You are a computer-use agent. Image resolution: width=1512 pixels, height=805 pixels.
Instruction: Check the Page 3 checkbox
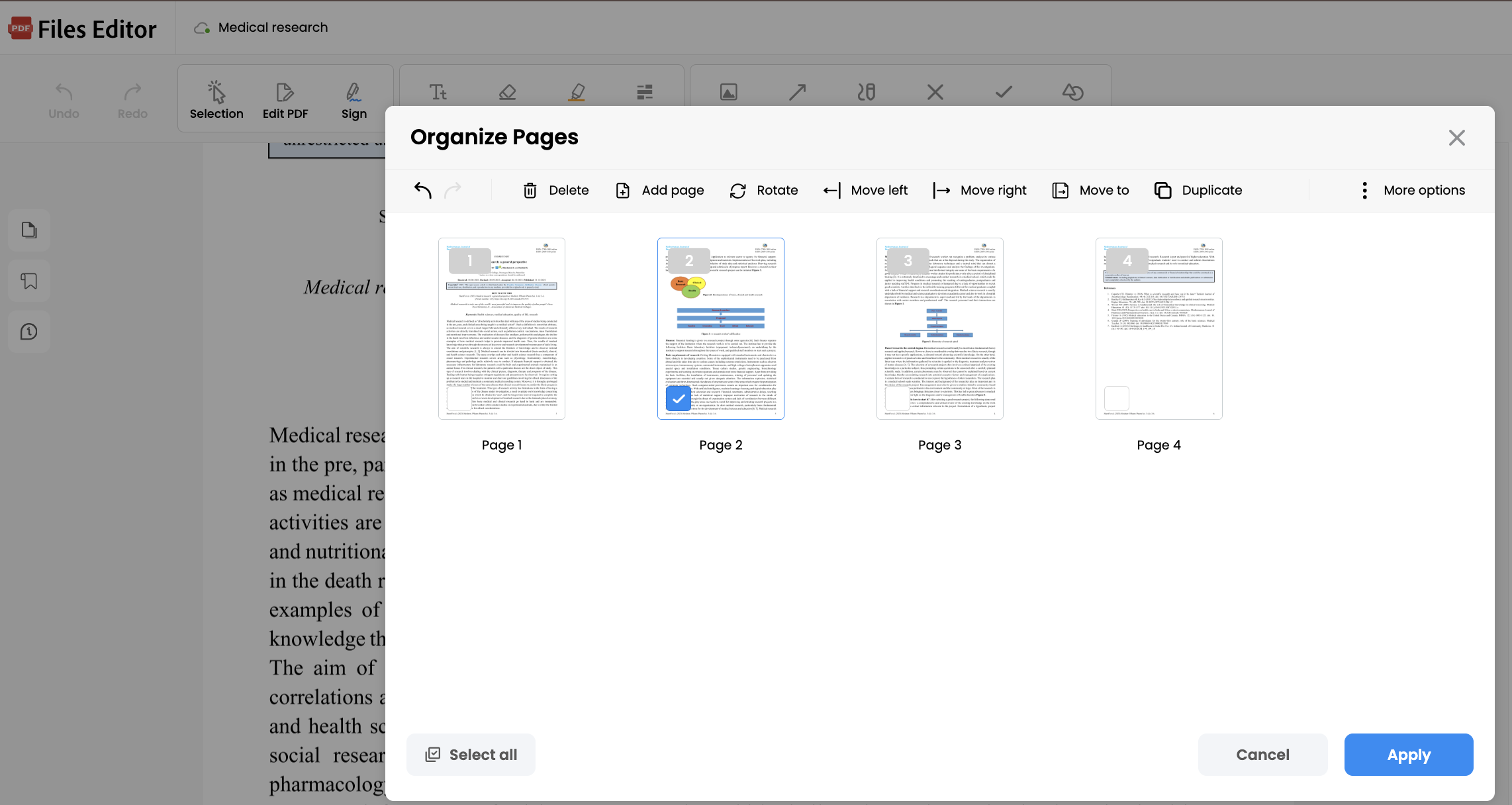tap(897, 399)
